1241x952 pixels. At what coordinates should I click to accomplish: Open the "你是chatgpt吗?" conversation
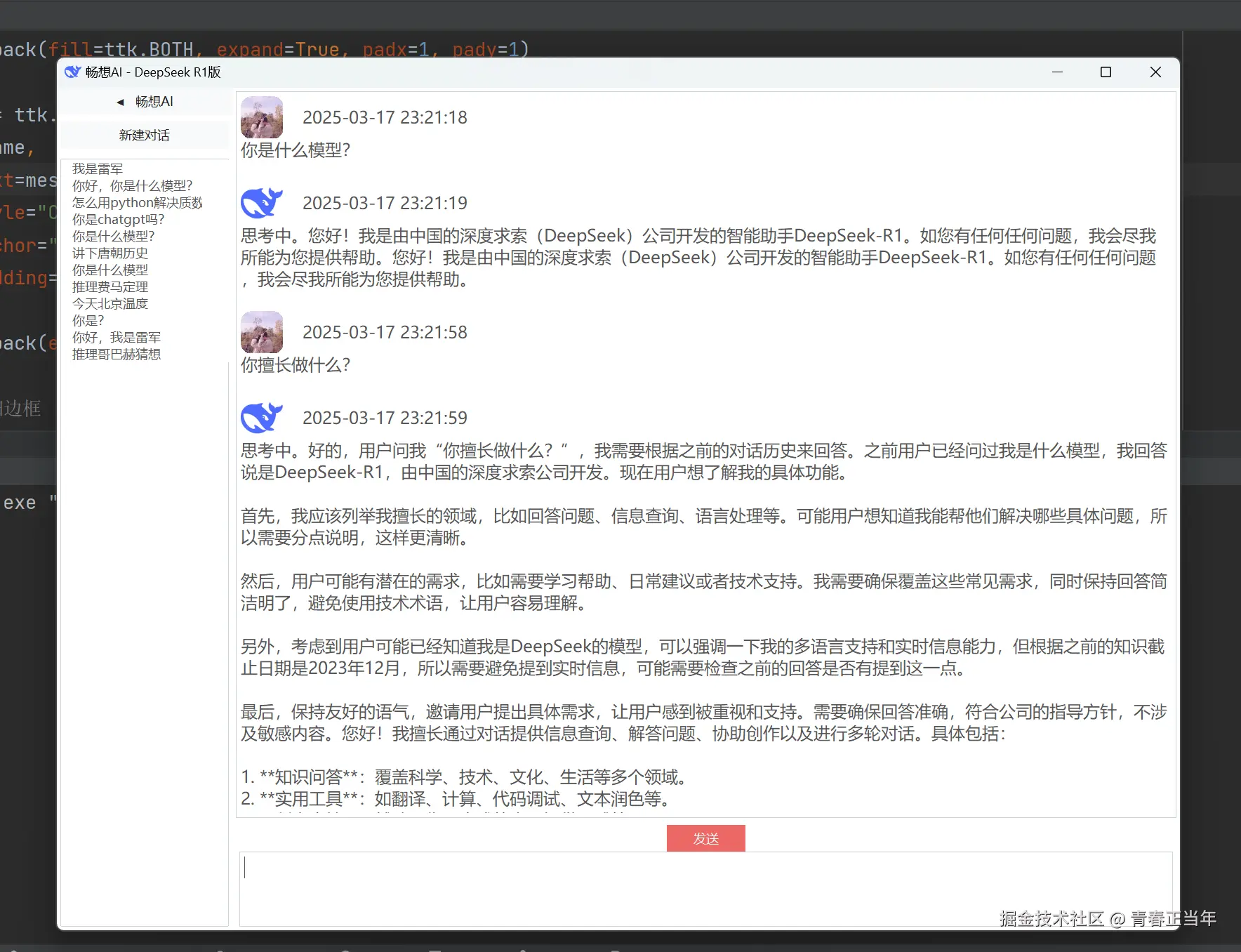(x=118, y=219)
